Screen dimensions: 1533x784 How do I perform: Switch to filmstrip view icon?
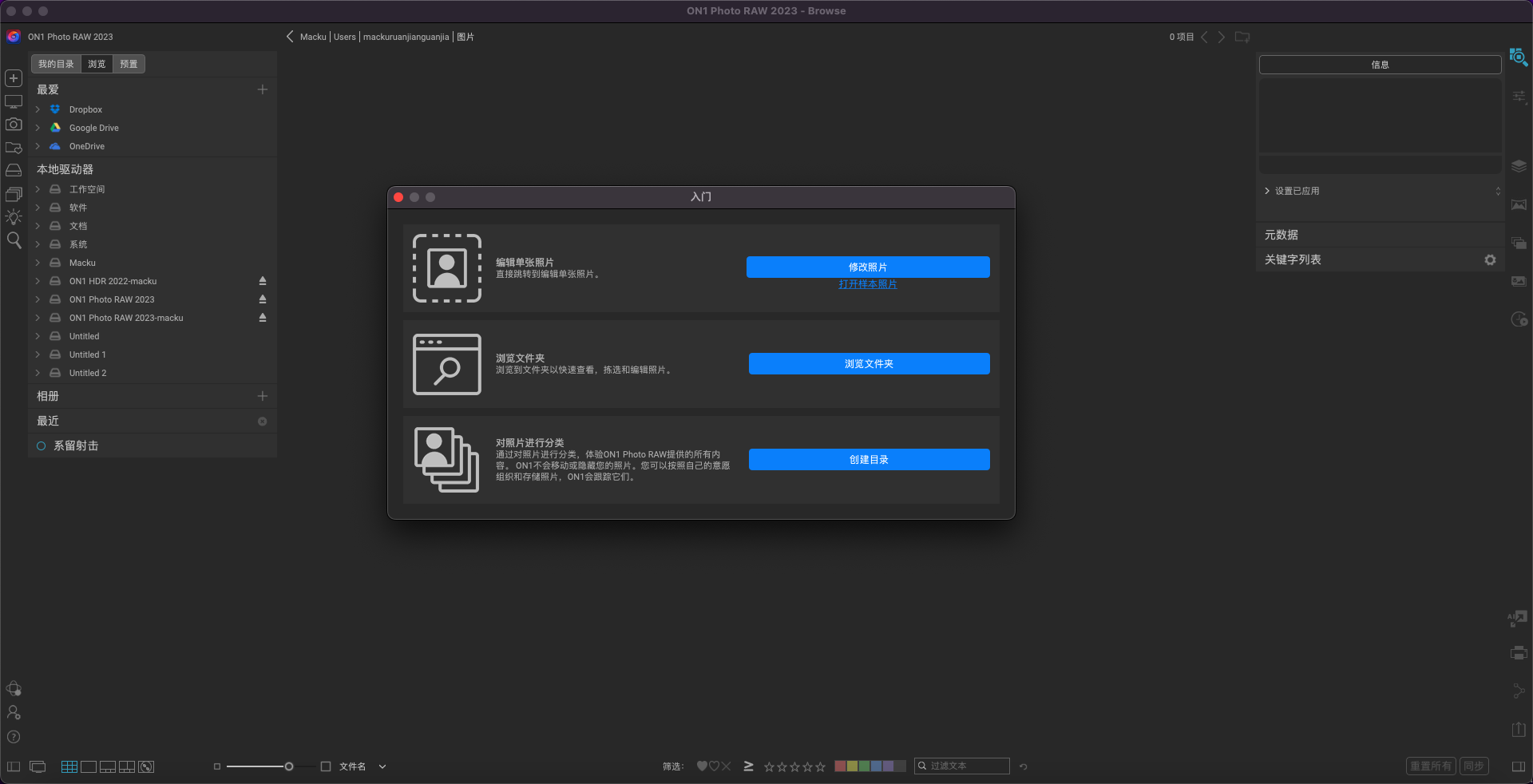[108, 766]
